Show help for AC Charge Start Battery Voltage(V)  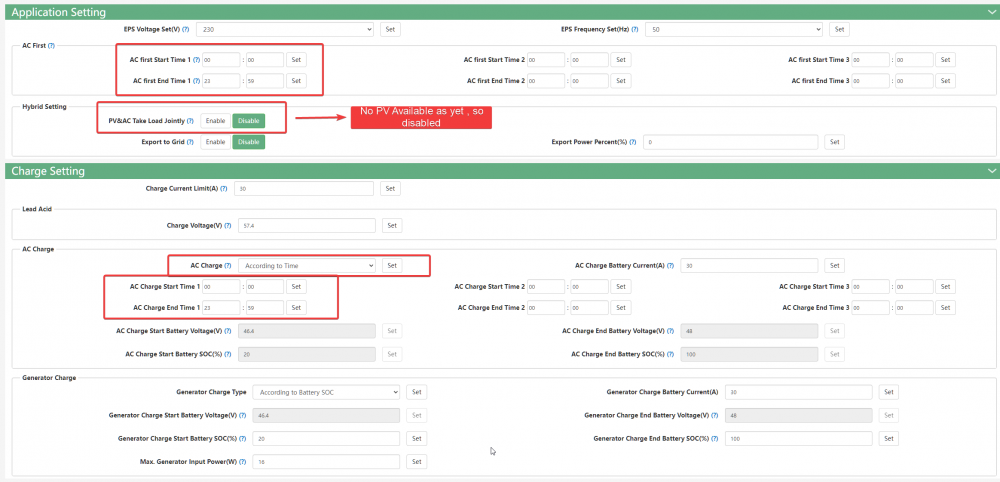(x=228, y=331)
